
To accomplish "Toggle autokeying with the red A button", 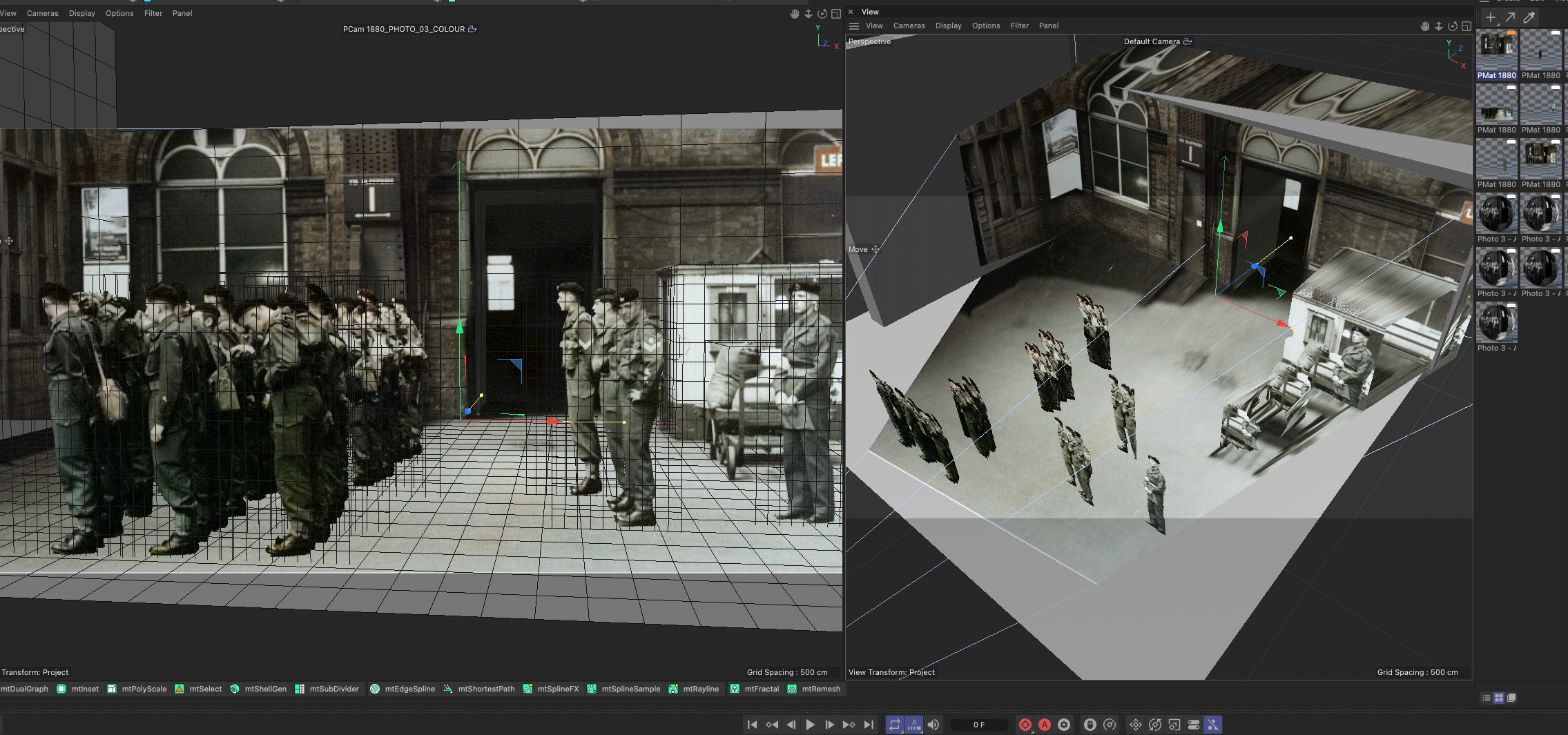I will 1045,725.
